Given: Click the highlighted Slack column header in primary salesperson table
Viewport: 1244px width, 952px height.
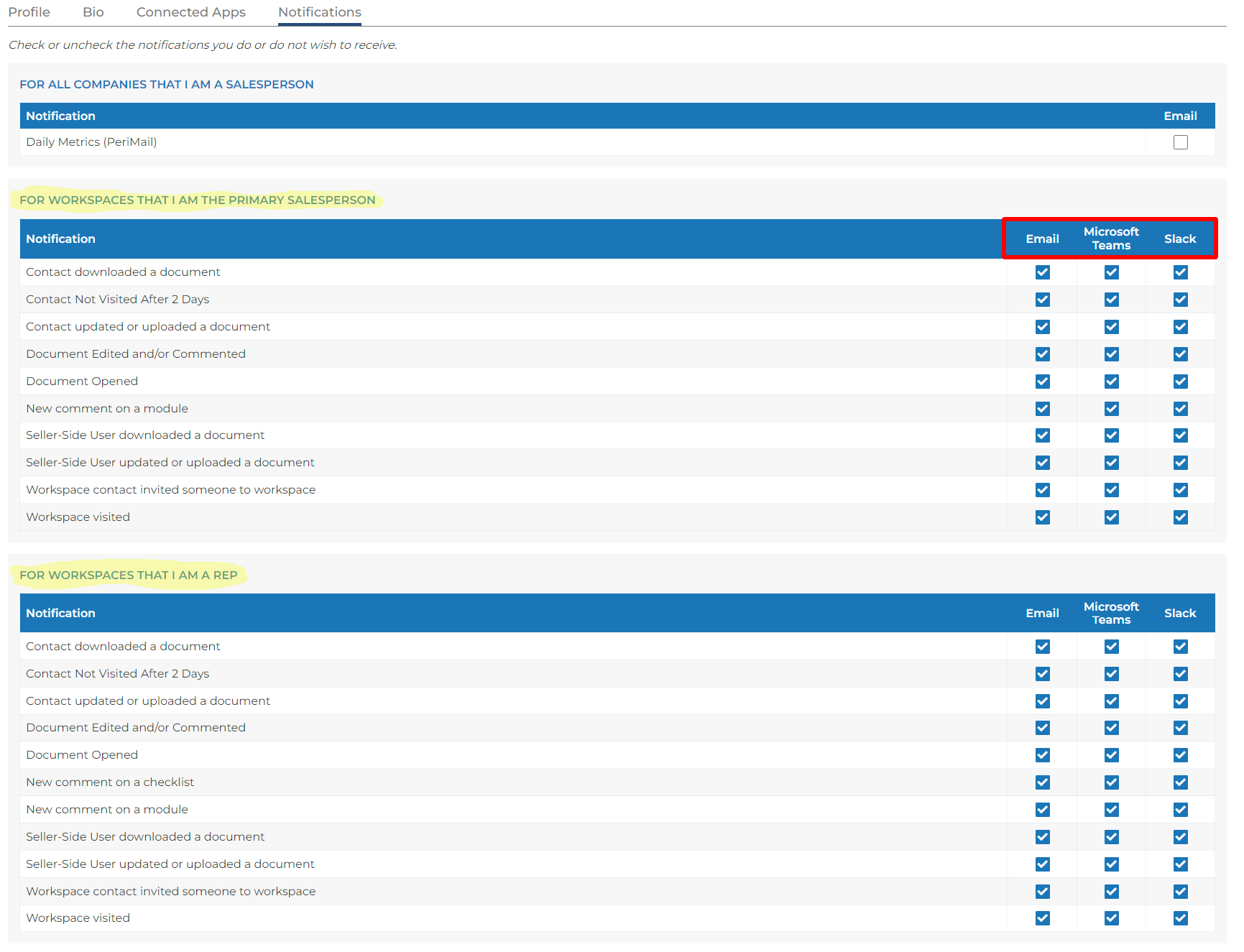Looking at the screenshot, I should click(1180, 239).
